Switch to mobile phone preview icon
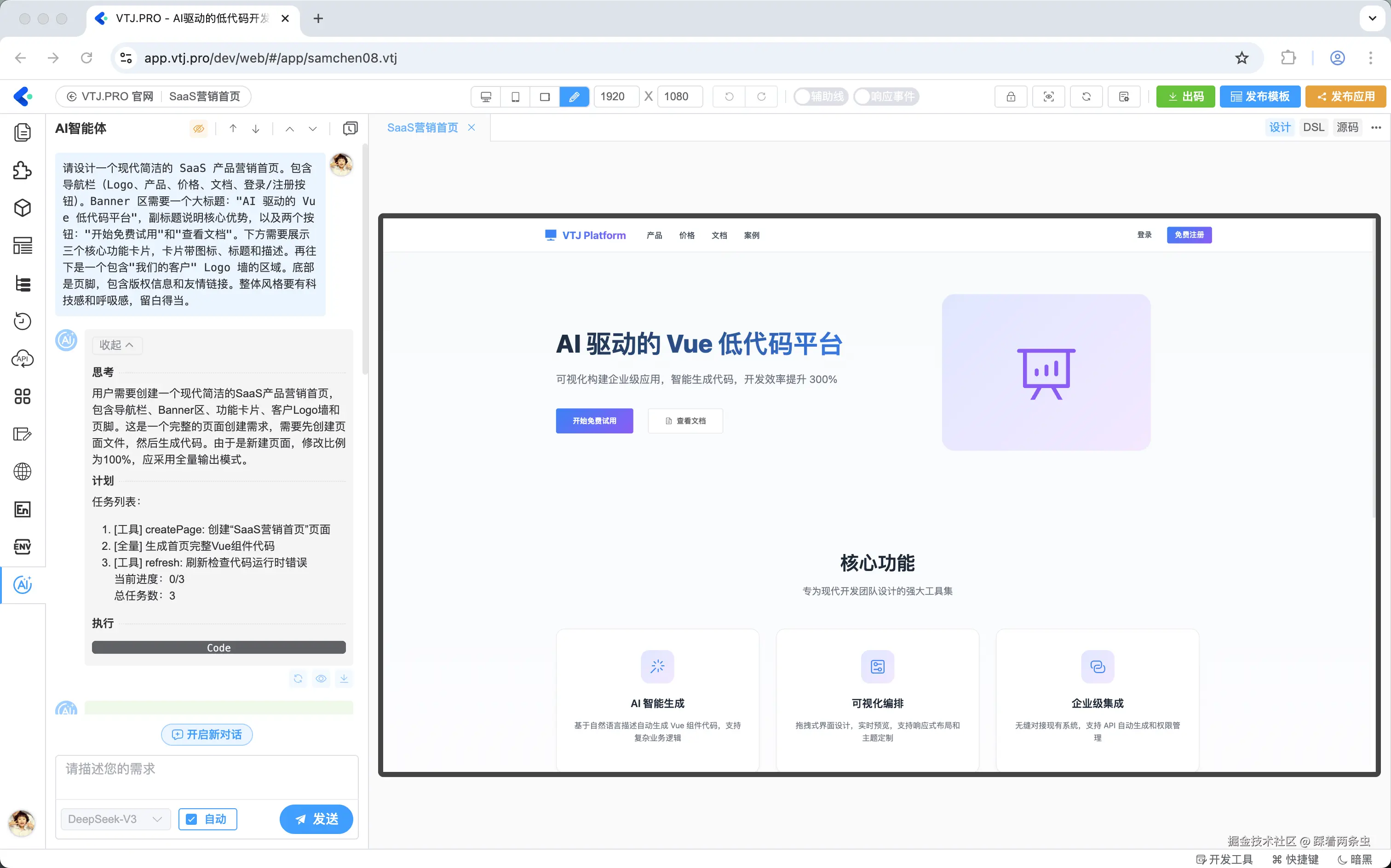 [515, 97]
